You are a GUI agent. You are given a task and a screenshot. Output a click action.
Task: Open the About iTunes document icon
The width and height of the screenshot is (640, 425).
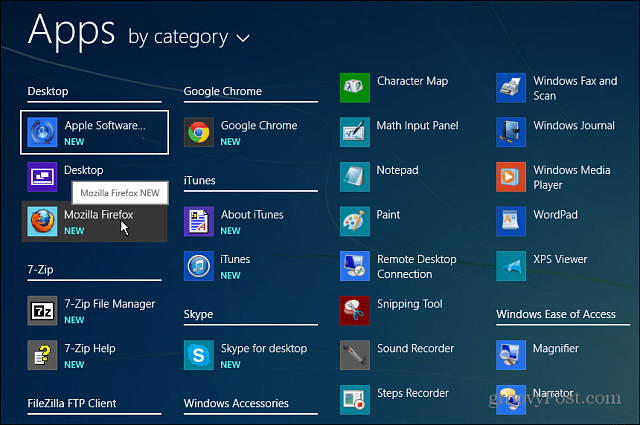pyautogui.click(x=198, y=221)
